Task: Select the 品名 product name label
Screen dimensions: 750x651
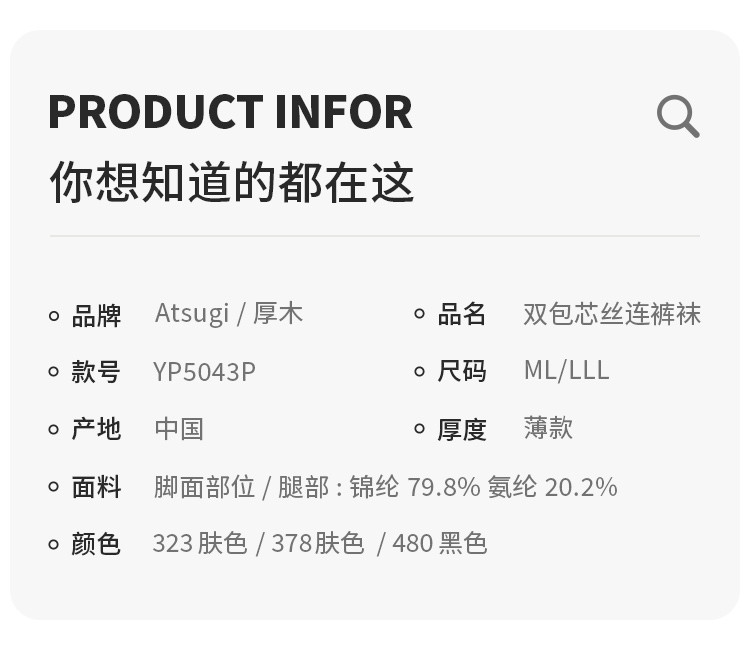Action: coord(462,315)
